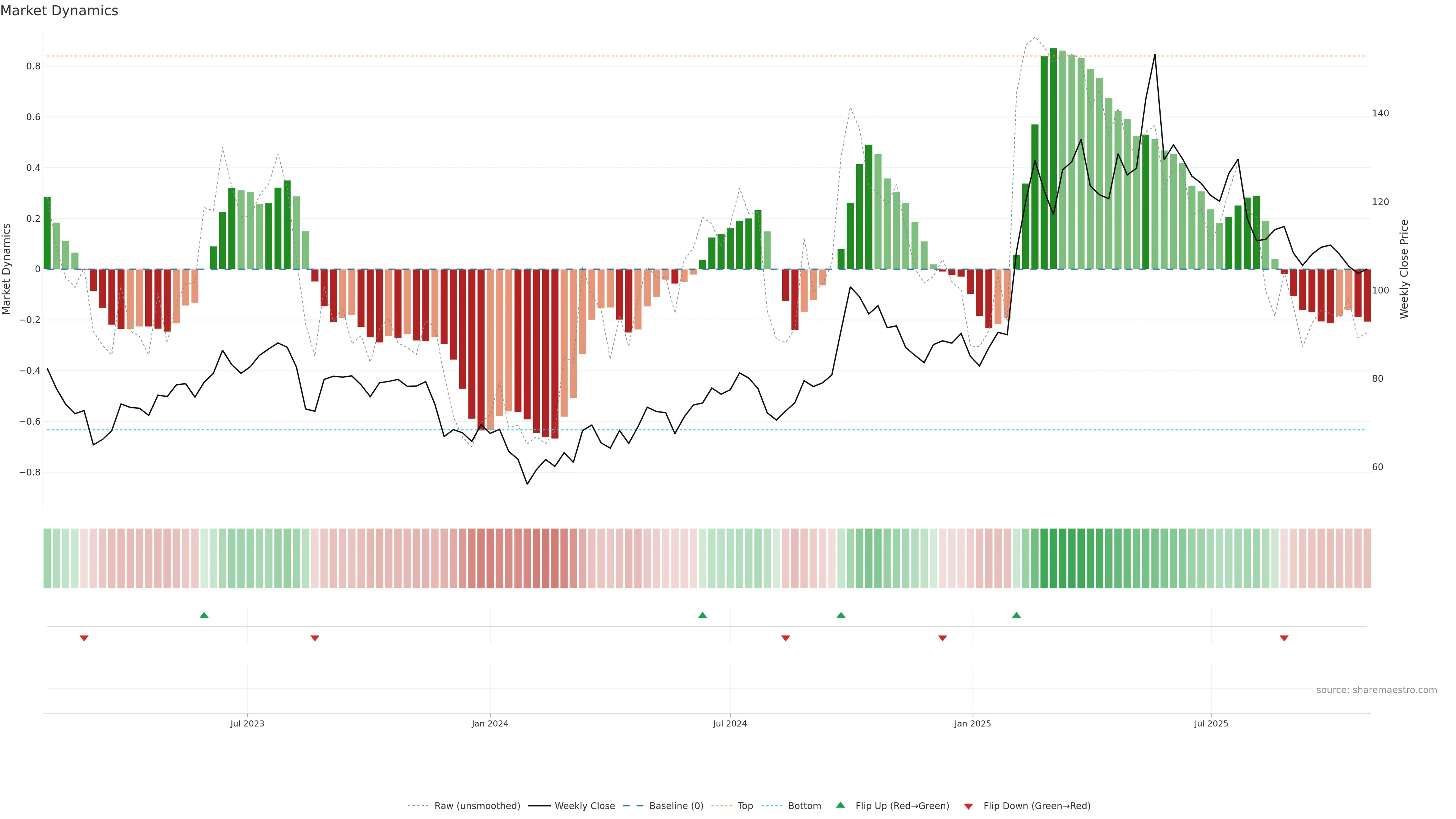This screenshot has height=819, width=1456.
Task: Toggle the Weekly Close legend entry
Action: 584,806
